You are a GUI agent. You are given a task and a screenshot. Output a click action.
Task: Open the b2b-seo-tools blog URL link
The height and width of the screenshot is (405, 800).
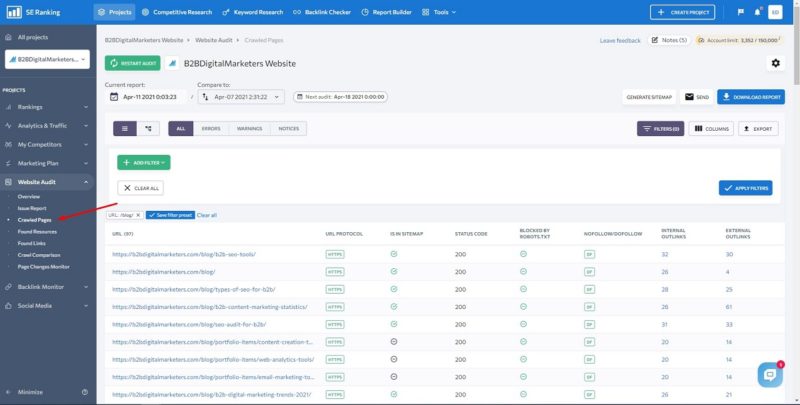(x=184, y=254)
